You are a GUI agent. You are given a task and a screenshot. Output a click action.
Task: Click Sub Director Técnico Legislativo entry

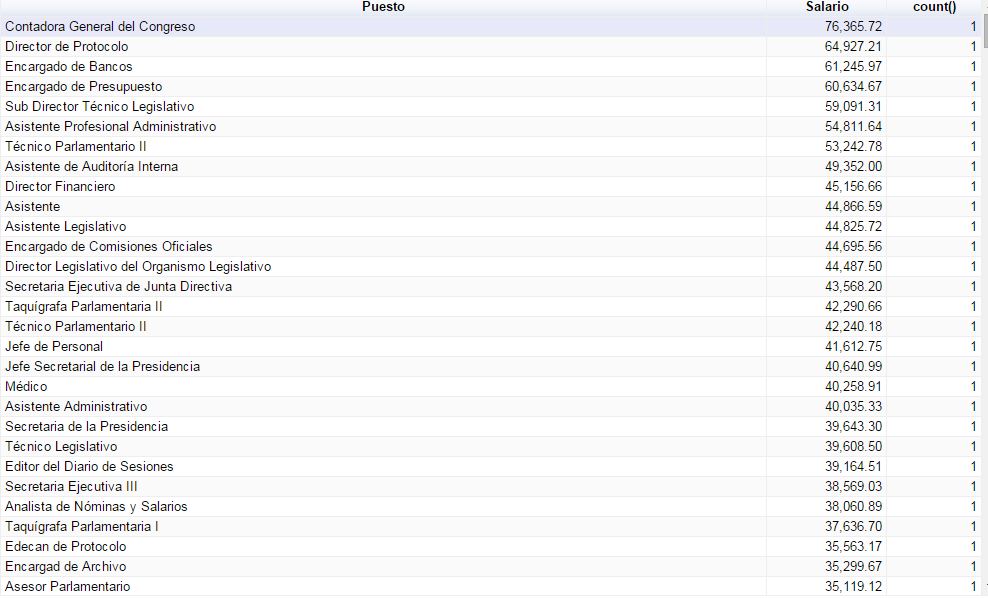click(x=100, y=107)
